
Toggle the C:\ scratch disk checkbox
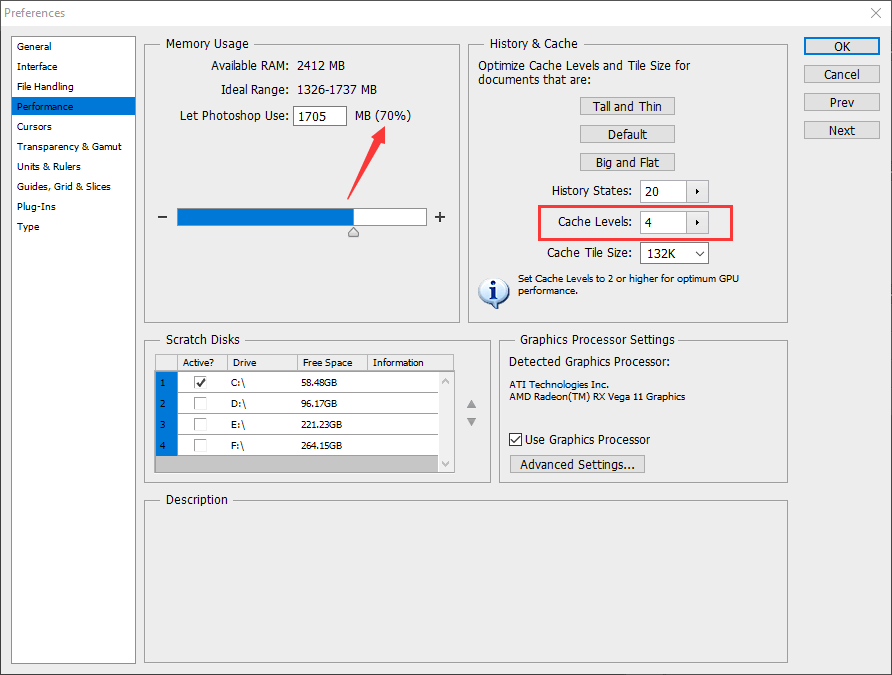point(200,382)
